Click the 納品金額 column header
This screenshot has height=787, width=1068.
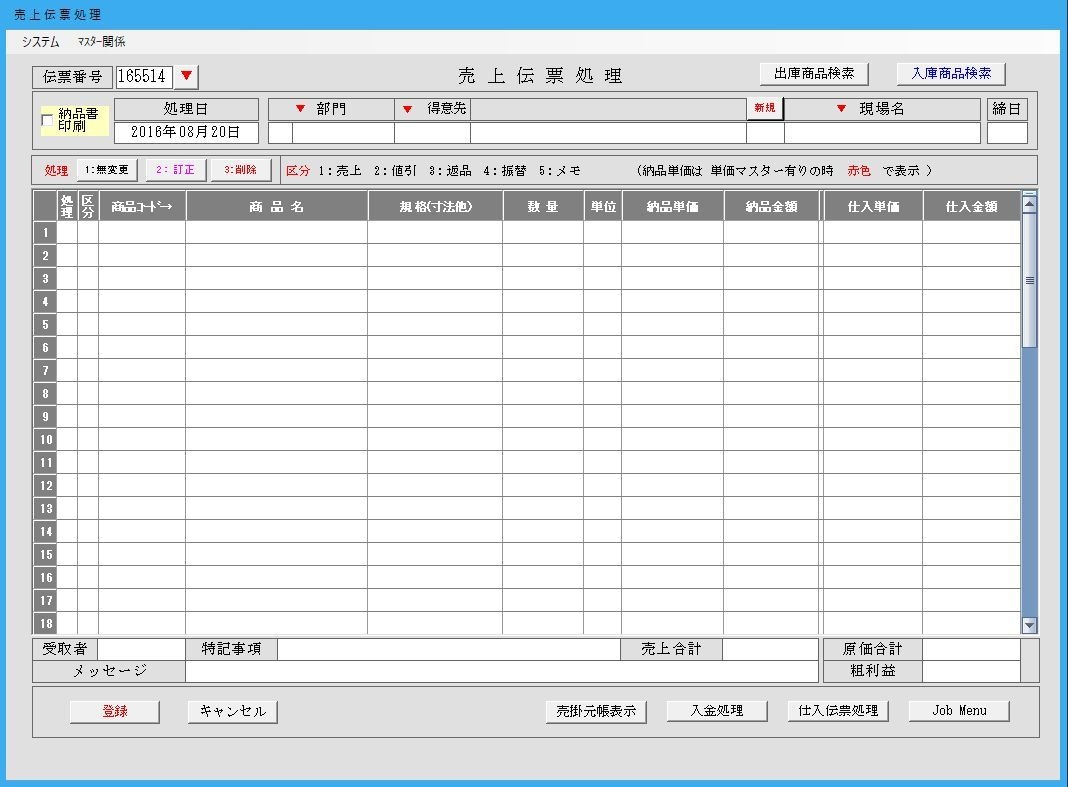pyautogui.click(x=771, y=206)
